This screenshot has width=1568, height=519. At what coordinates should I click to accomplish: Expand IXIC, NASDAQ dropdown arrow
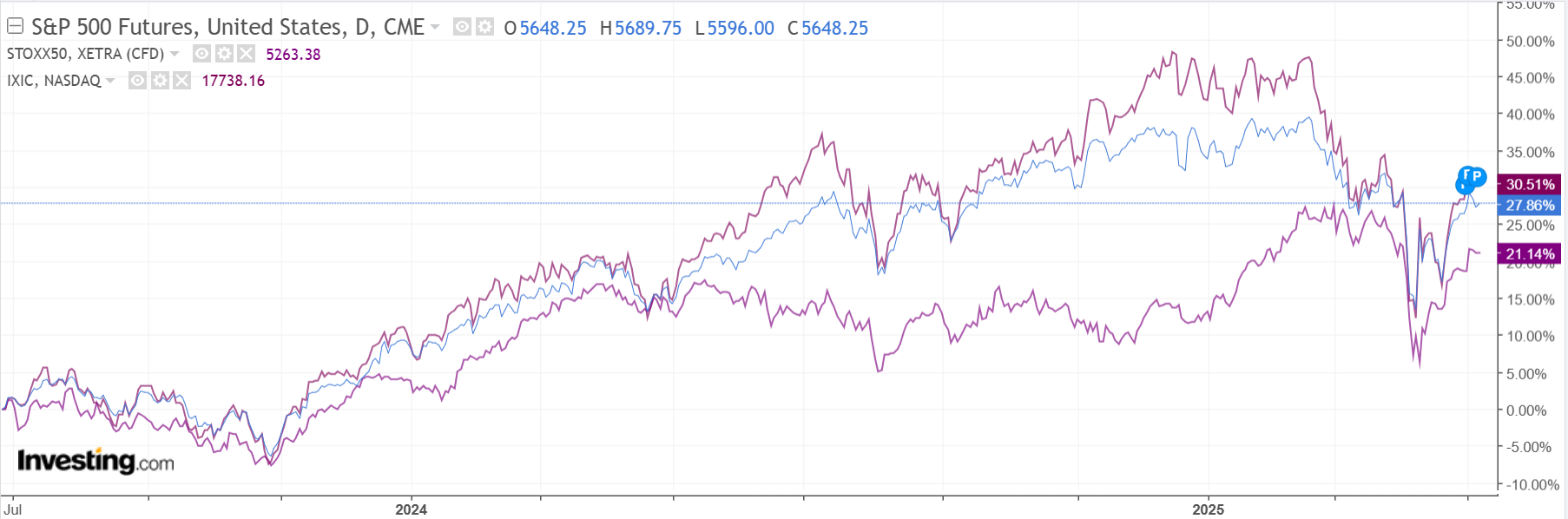tap(110, 81)
